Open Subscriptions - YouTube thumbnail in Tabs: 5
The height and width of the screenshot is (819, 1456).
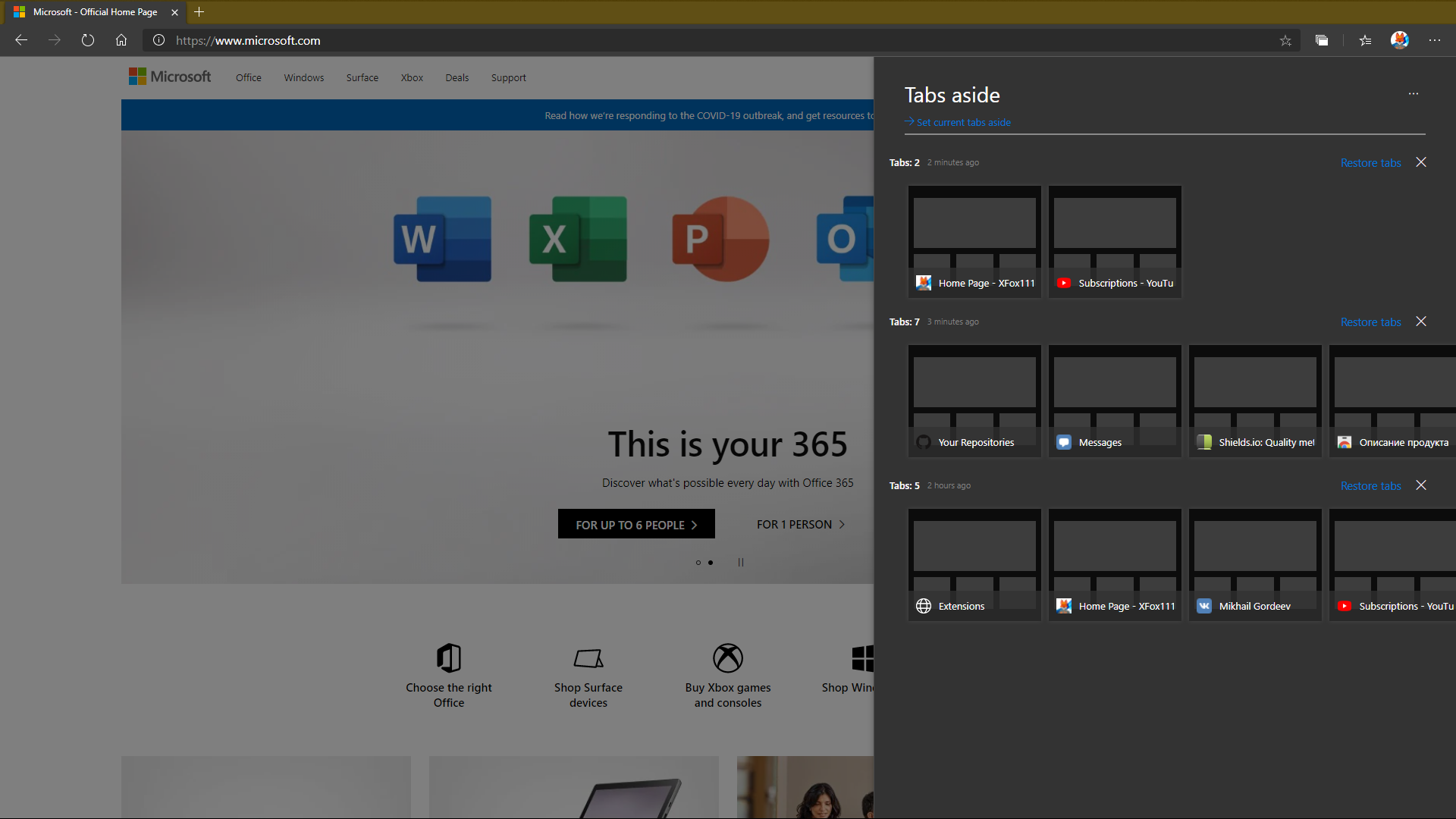(x=1392, y=565)
